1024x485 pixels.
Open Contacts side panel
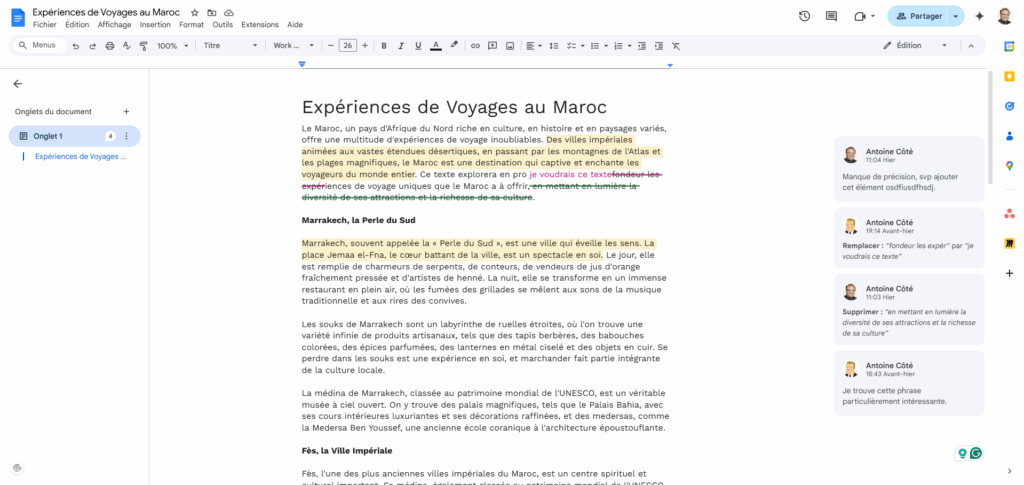coord(1009,136)
